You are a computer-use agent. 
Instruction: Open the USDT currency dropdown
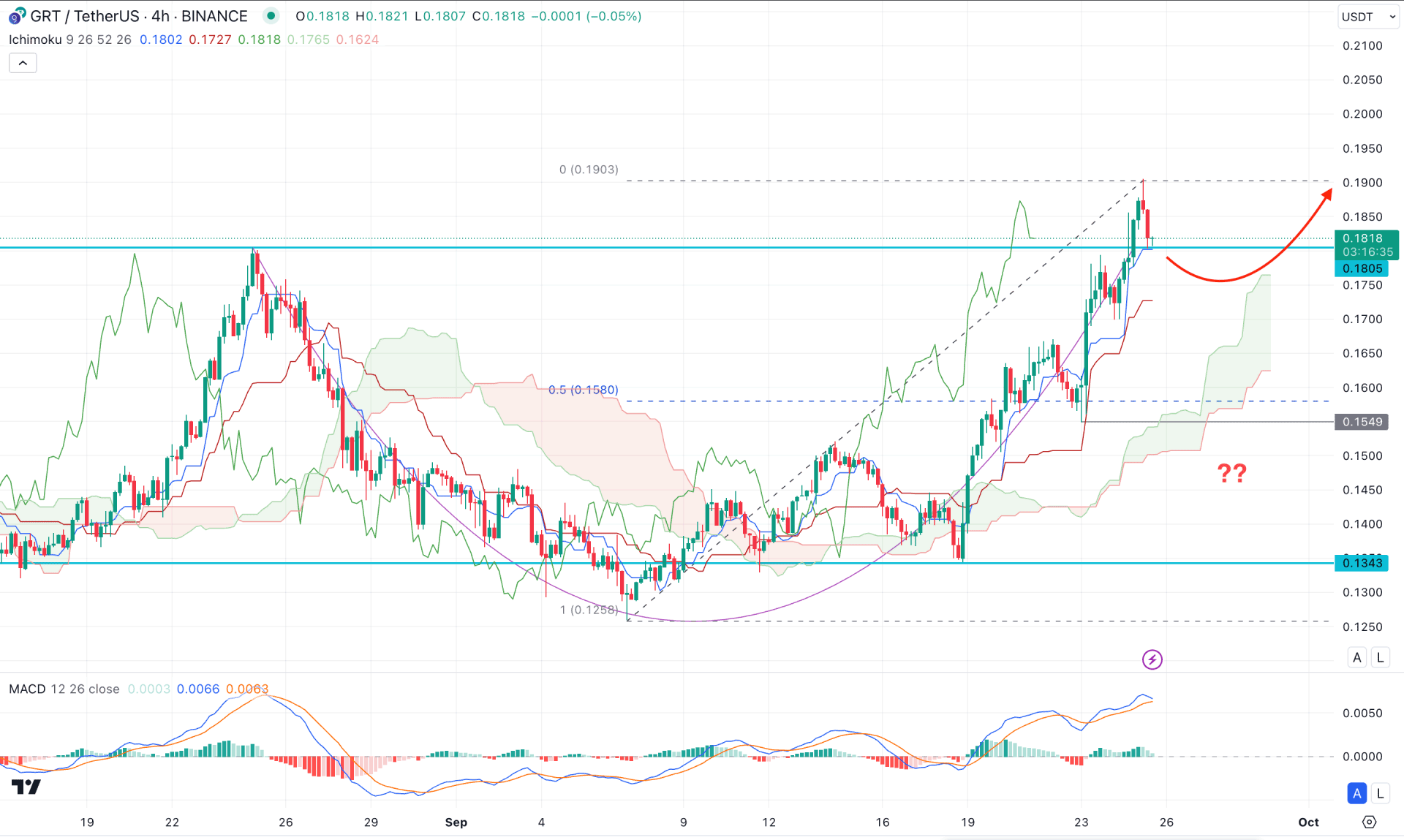pyautogui.click(x=1368, y=16)
